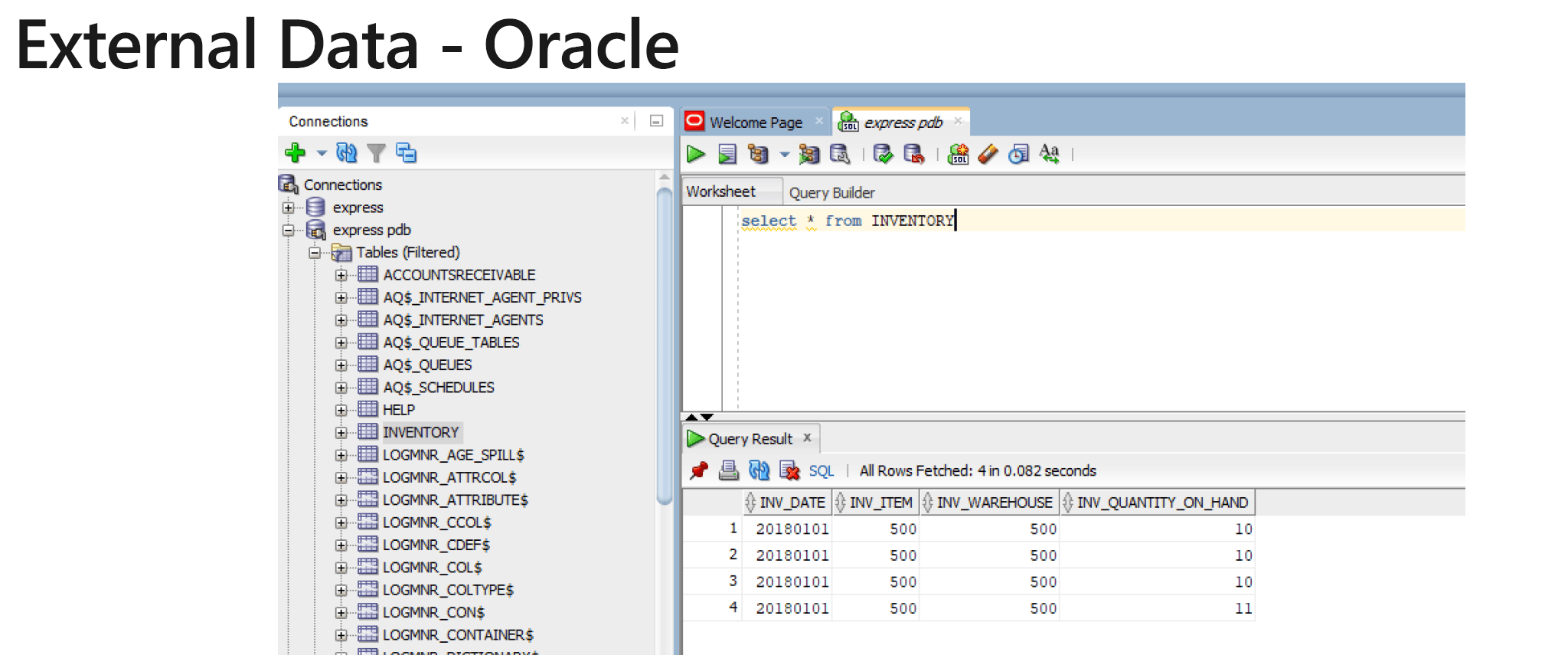Image resolution: width=1568 pixels, height=655 pixels.
Task: Click into the SQL worksheet editor line
Action: tap(1101, 221)
